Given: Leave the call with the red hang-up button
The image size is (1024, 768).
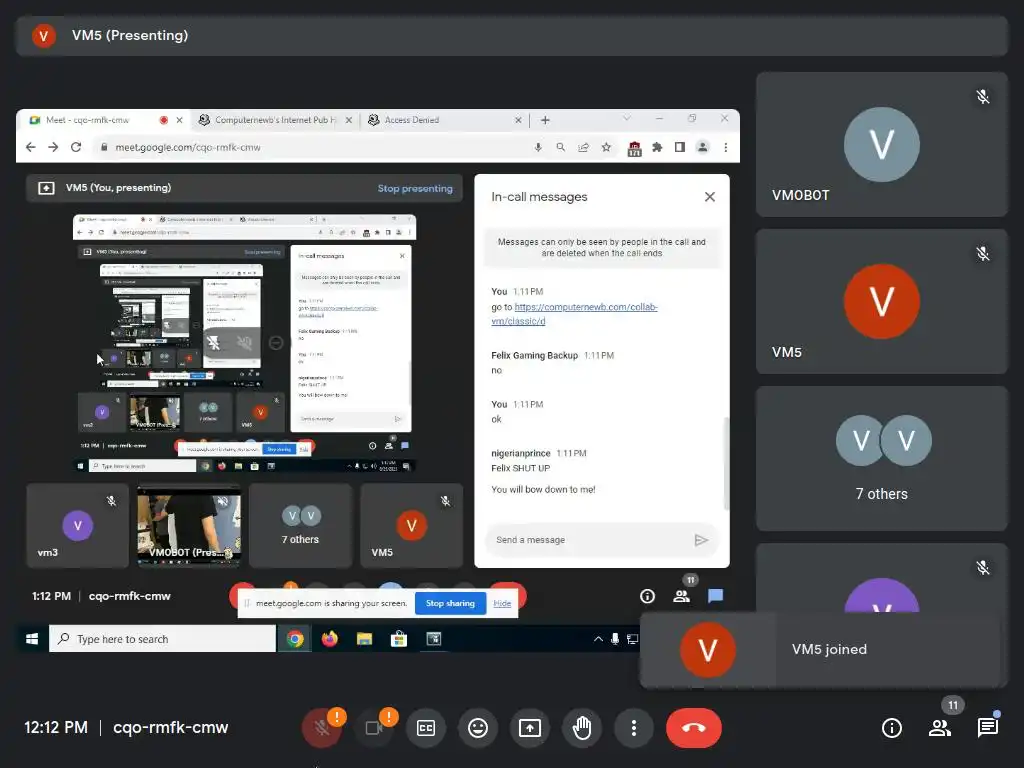Looking at the screenshot, I should point(694,728).
